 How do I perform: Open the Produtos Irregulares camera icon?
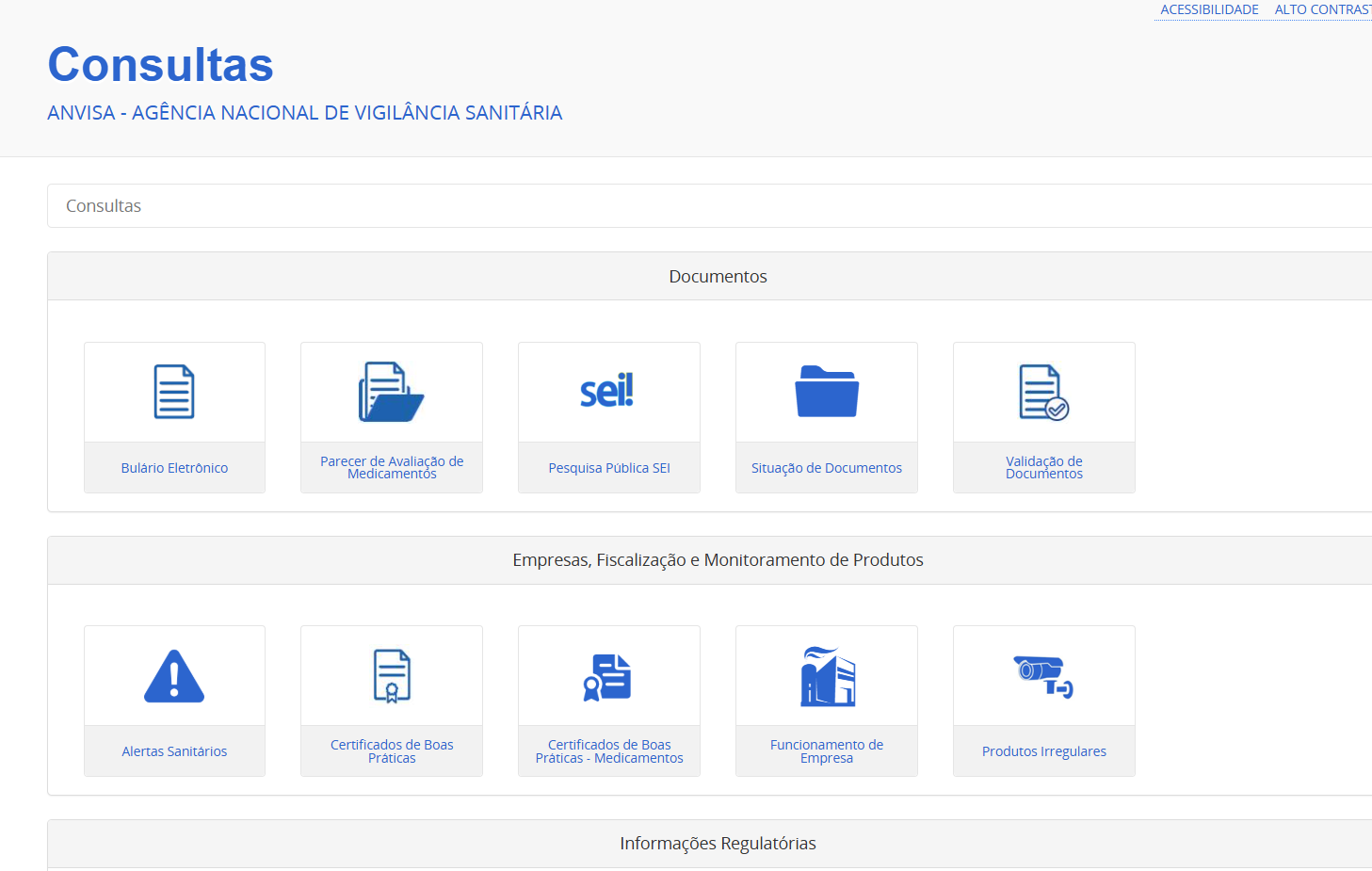[x=1043, y=676]
